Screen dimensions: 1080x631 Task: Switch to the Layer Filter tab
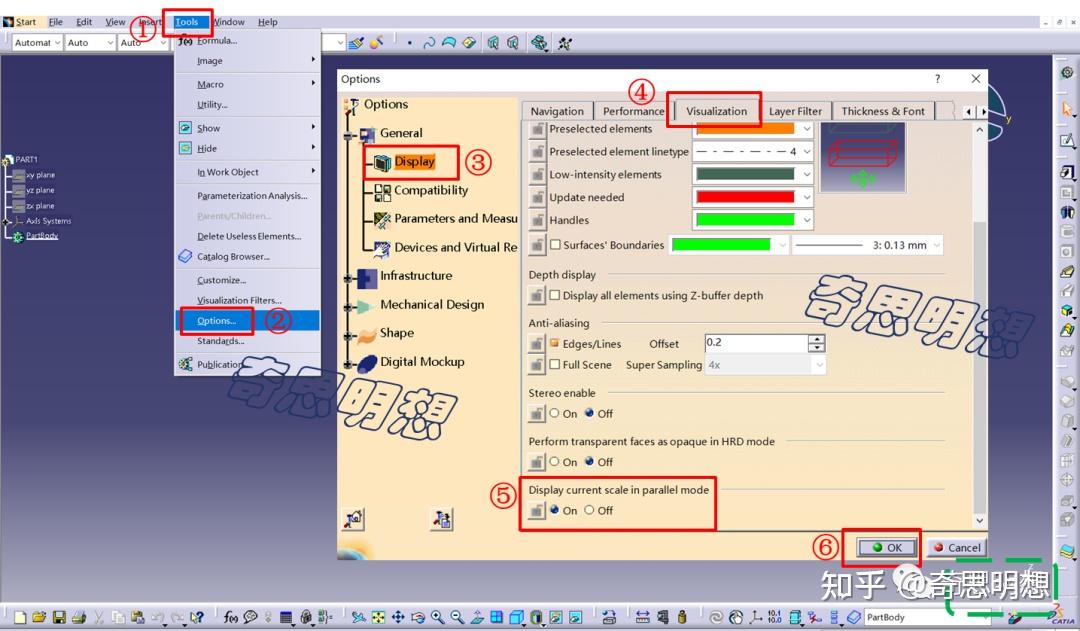coord(796,111)
